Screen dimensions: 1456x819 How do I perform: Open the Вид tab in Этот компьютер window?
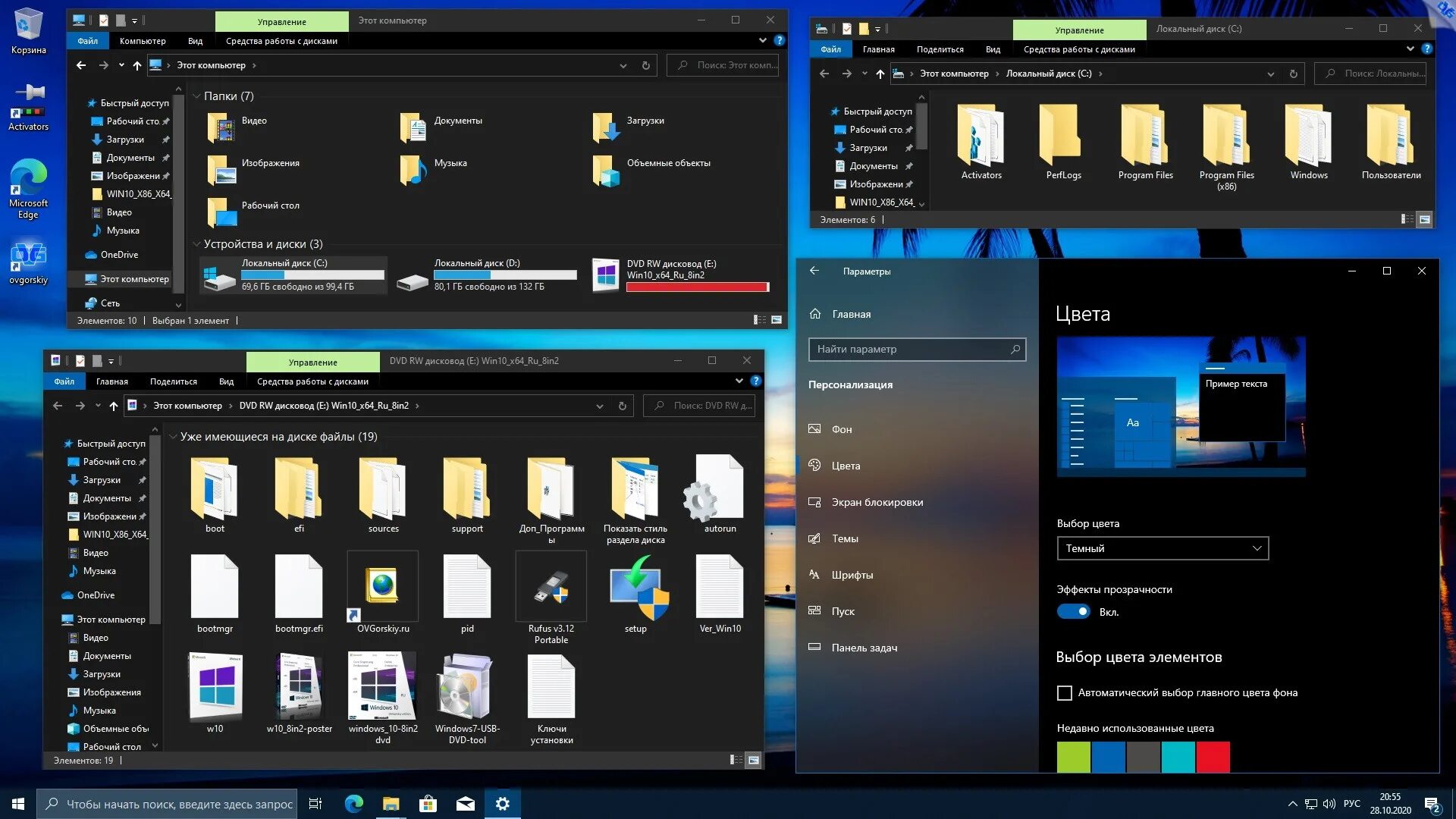195,41
